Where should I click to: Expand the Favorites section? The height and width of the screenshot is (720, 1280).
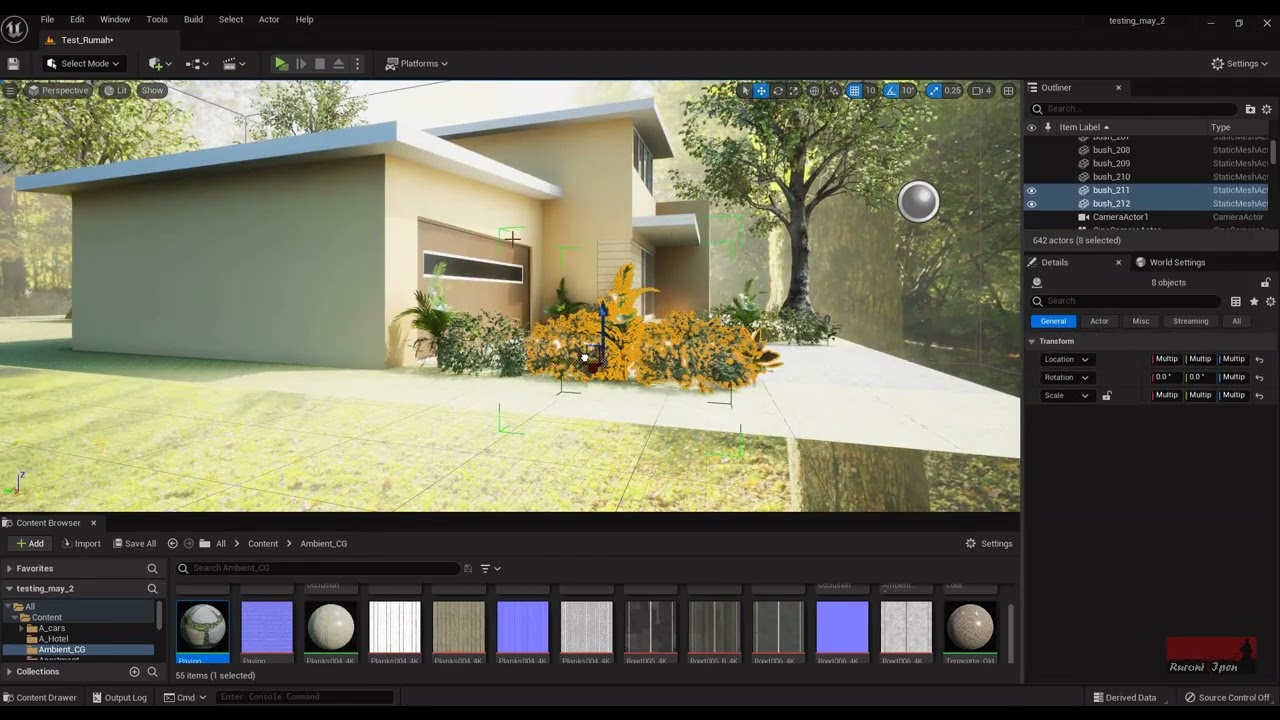click(x=9, y=568)
